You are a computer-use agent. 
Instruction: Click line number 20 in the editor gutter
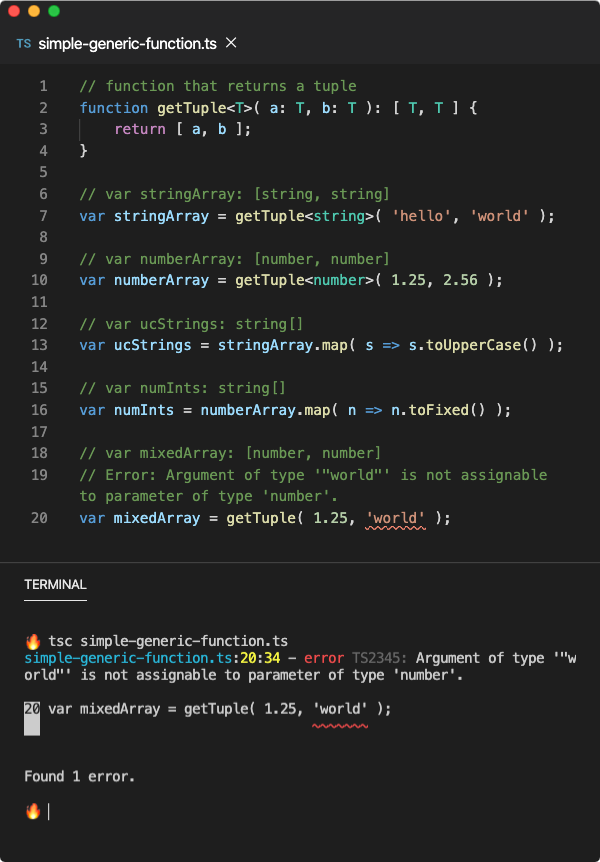tap(39, 518)
